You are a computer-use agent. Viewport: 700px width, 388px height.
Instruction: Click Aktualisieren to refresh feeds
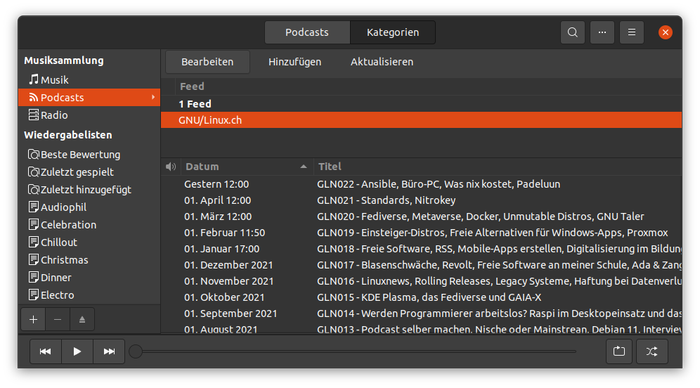tap(382, 62)
